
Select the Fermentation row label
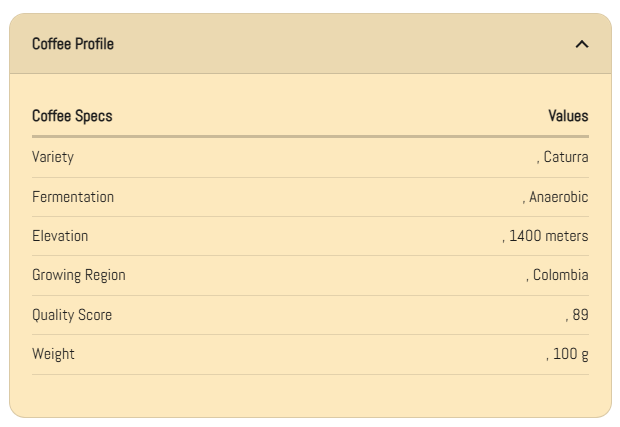tap(73, 197)
